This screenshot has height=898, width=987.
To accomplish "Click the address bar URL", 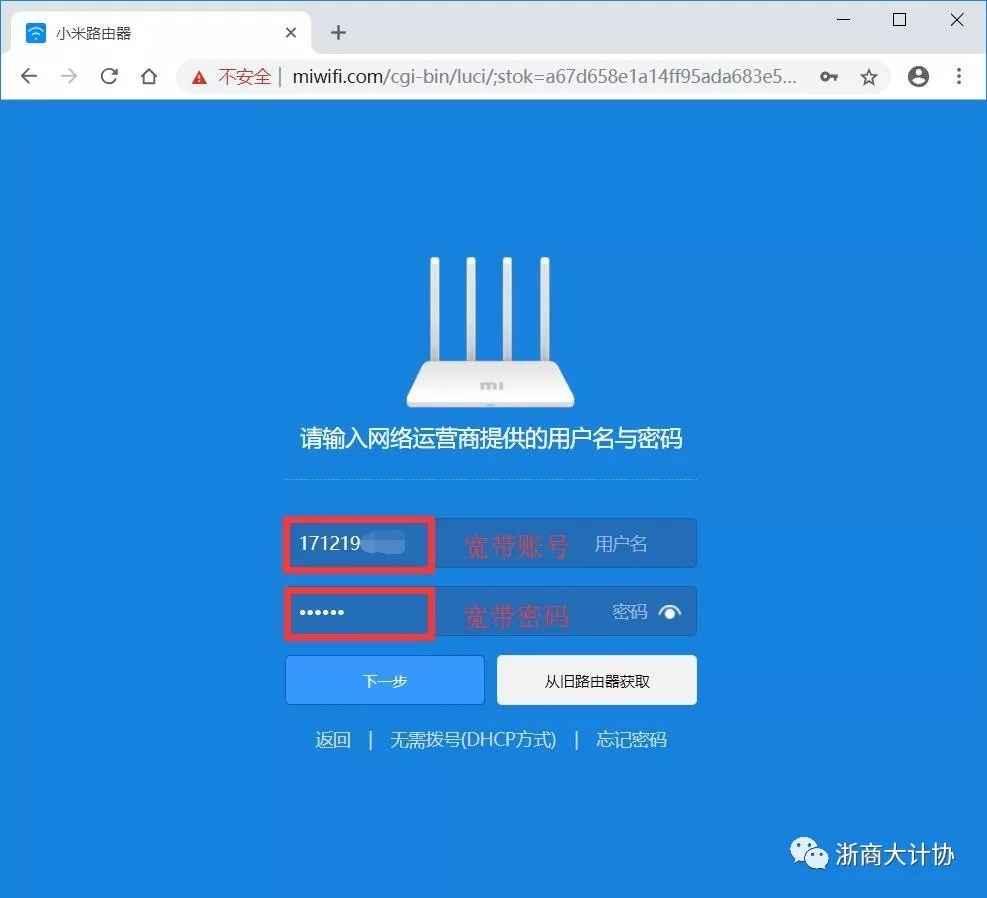I will [x=544, y=77].
